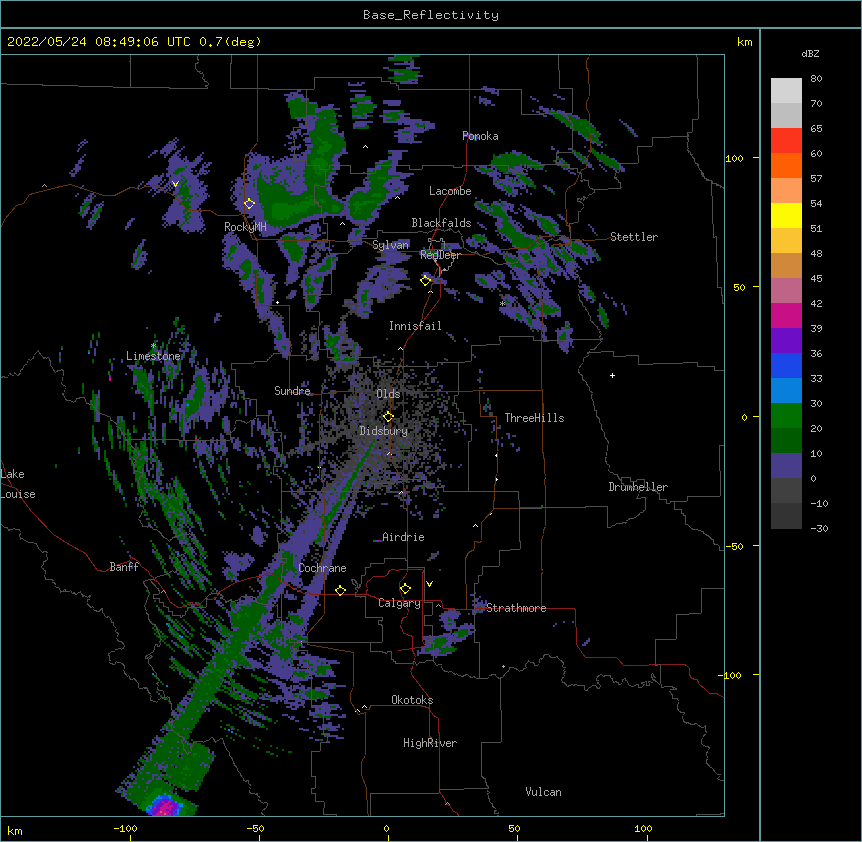Click the Blackfalds city label

coord(441,223)
